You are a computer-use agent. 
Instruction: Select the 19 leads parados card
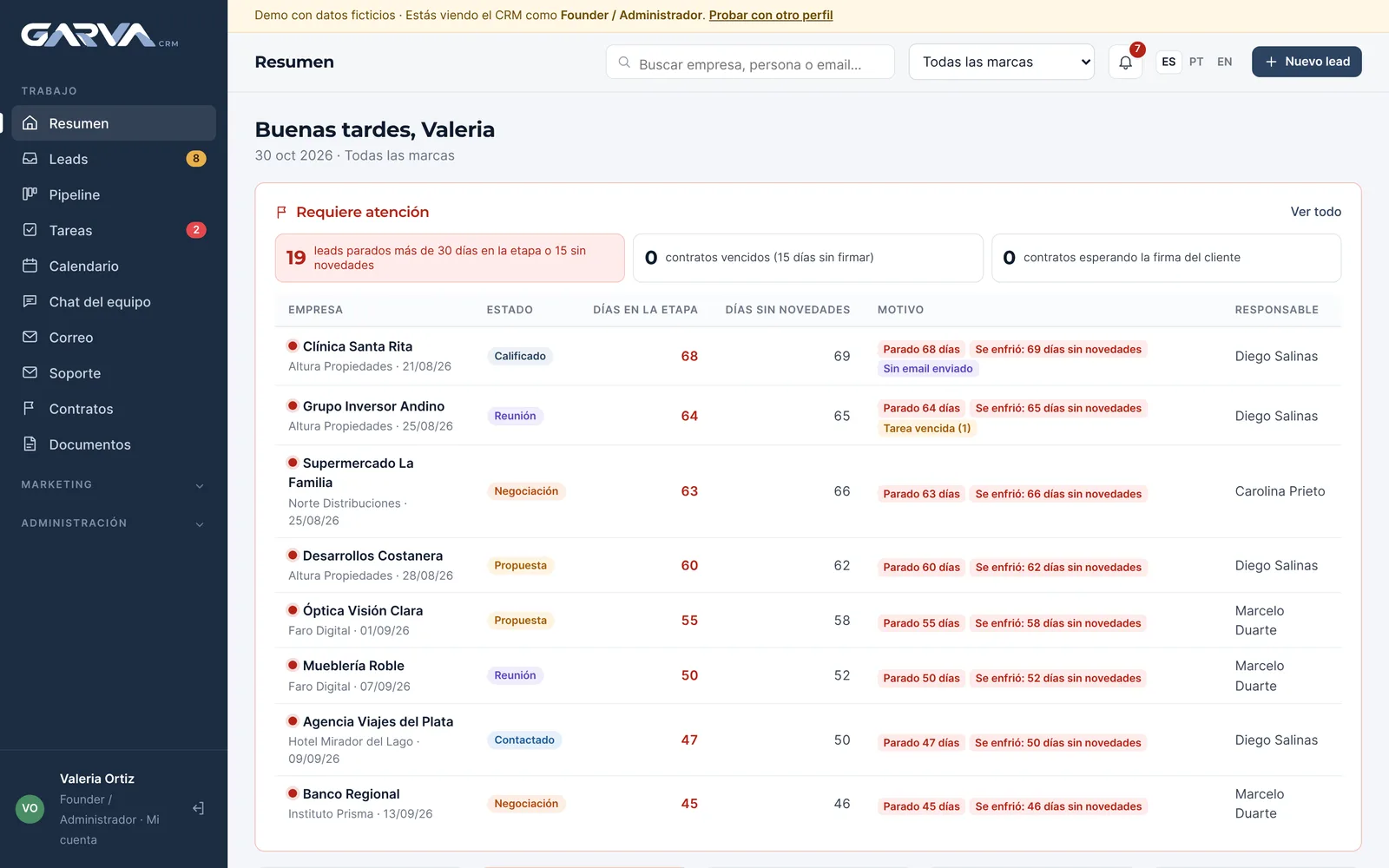[450, 258]
